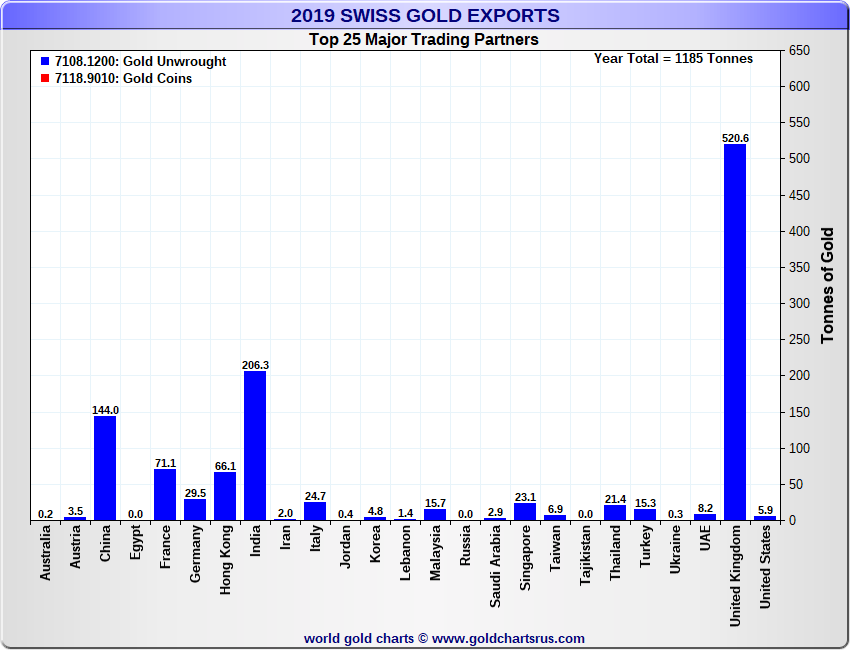Click the 21.4 value label
The image size is (850, 650).
click(x=615, y=499)
